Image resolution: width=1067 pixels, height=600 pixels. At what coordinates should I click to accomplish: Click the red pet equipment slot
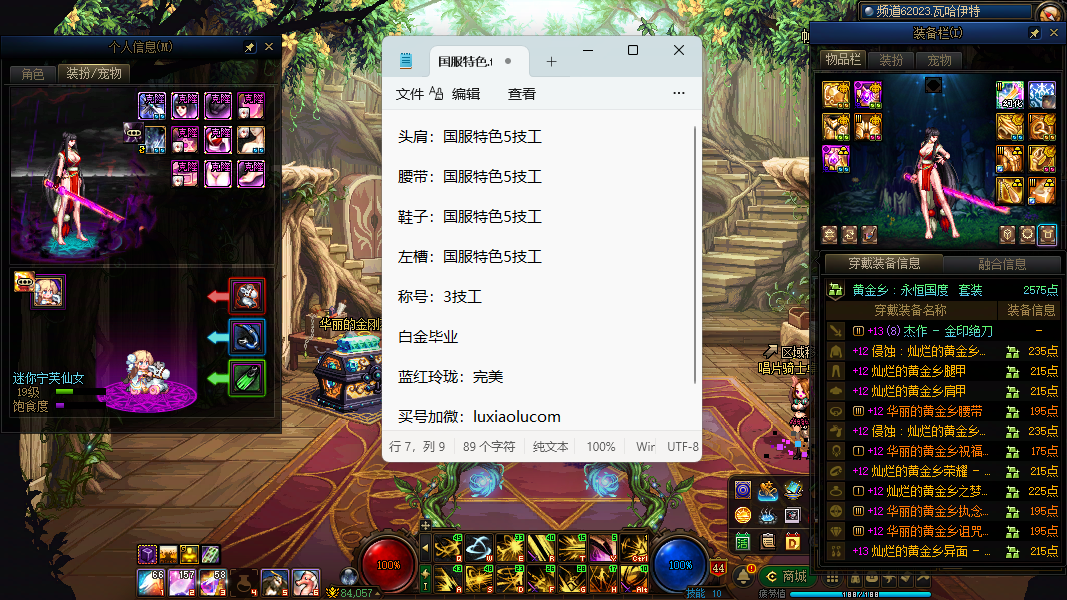(247, 296)
